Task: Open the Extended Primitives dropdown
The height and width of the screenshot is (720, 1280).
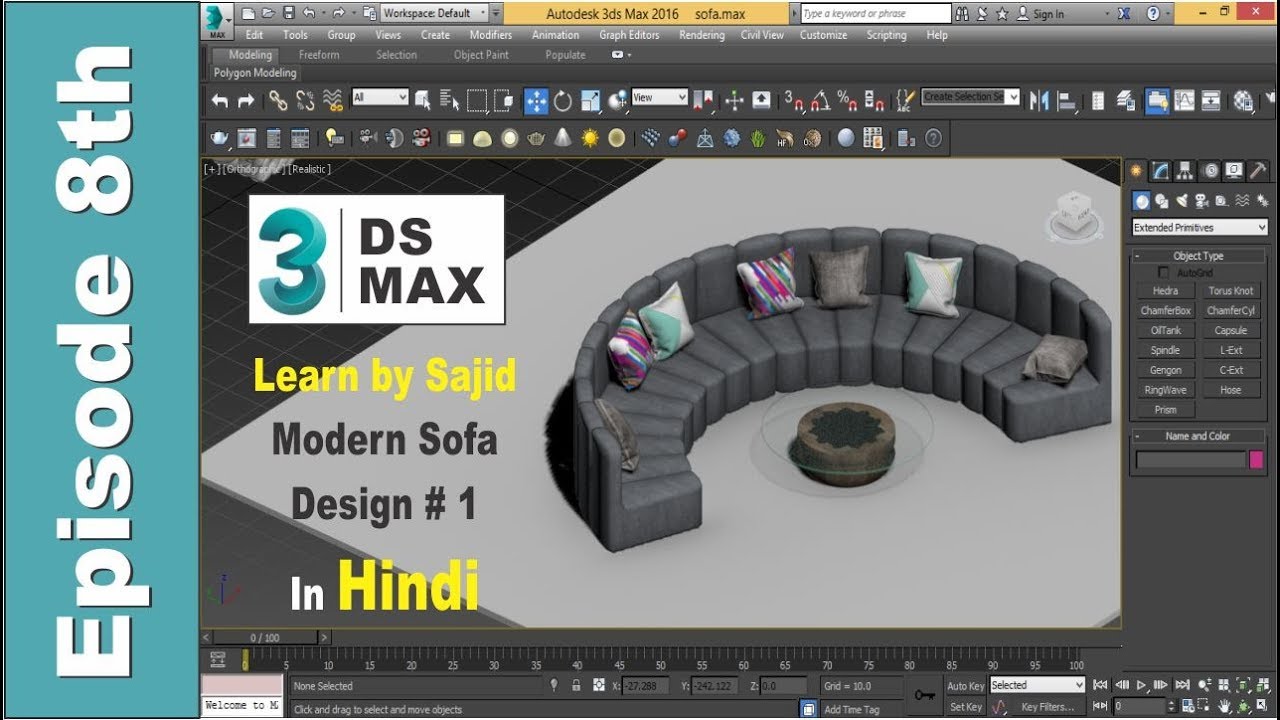Action: point(1200,228)
